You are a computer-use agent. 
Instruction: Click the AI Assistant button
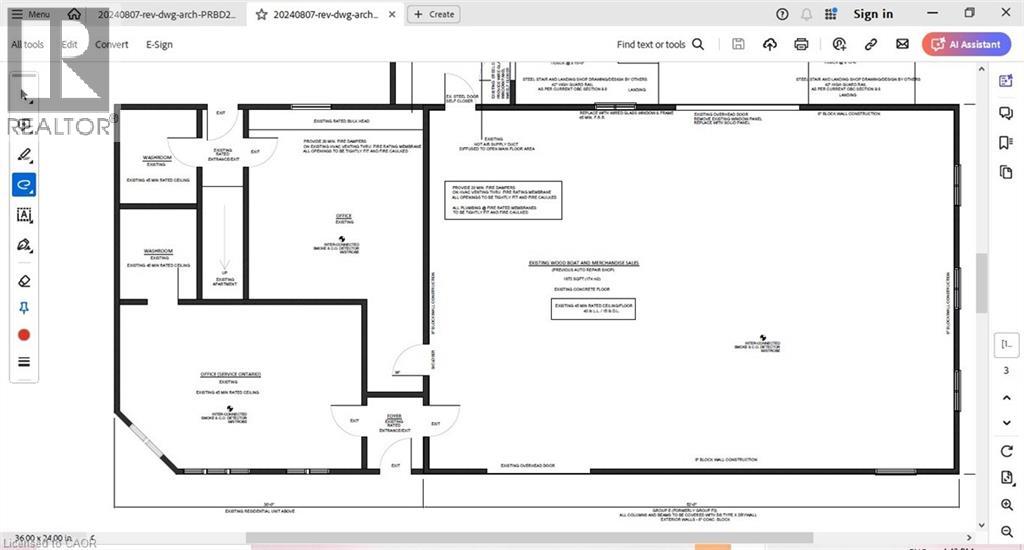[966, 44]
